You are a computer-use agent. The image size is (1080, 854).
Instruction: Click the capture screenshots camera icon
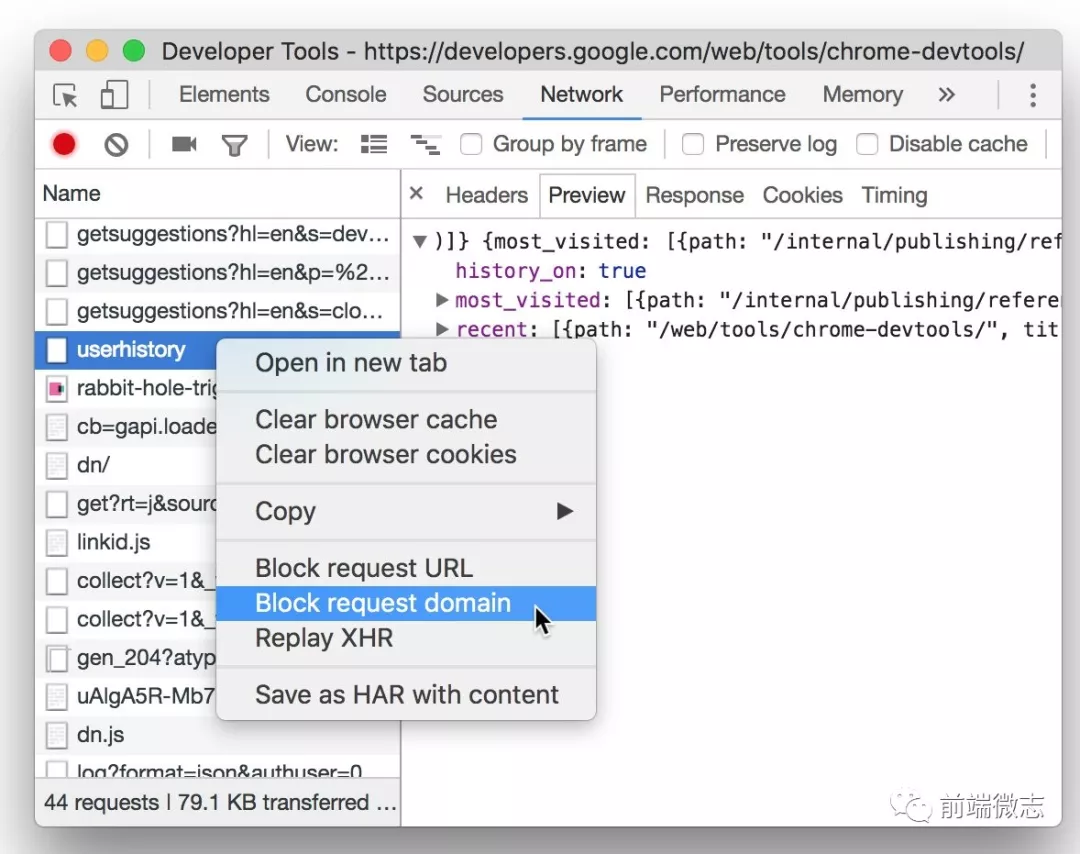184,144
